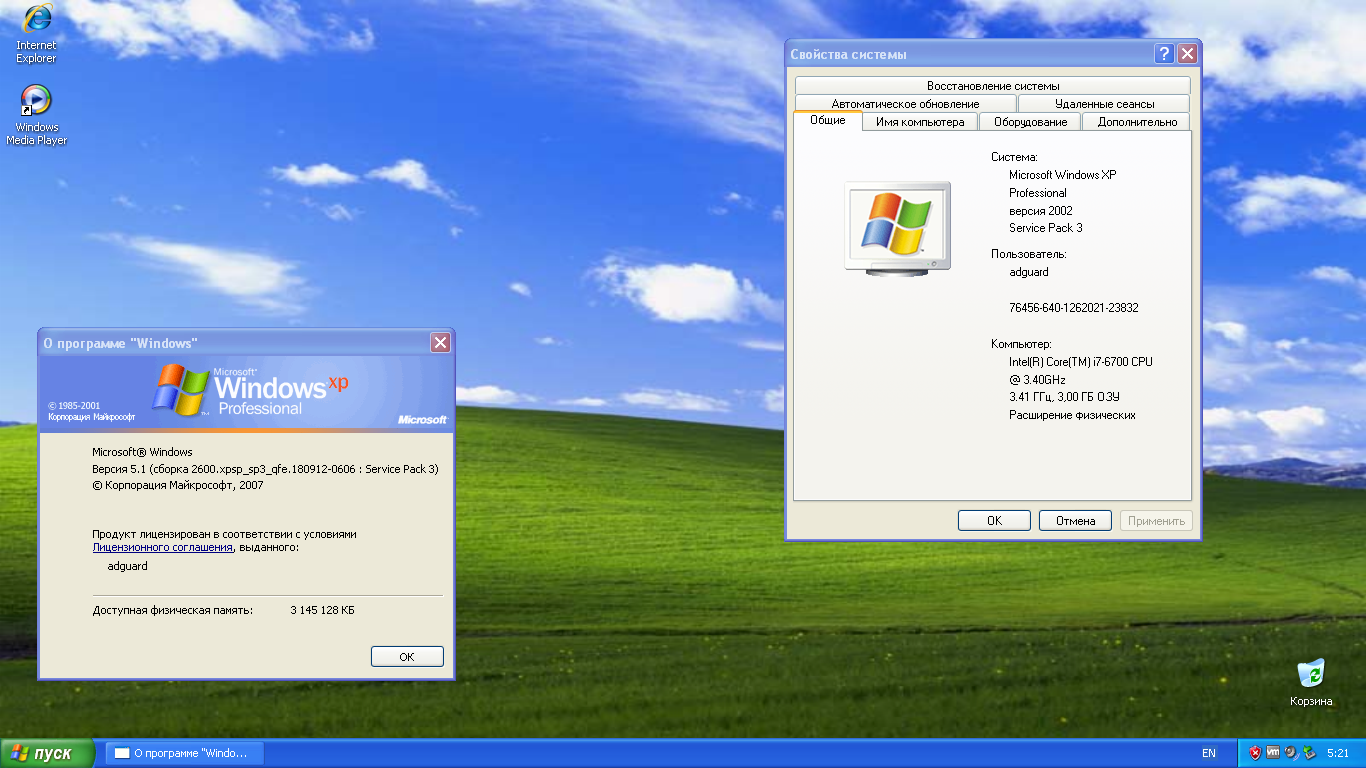Open the Автоматическое обновление tab
Screen dimensions: 1366x768
point(906,104)
